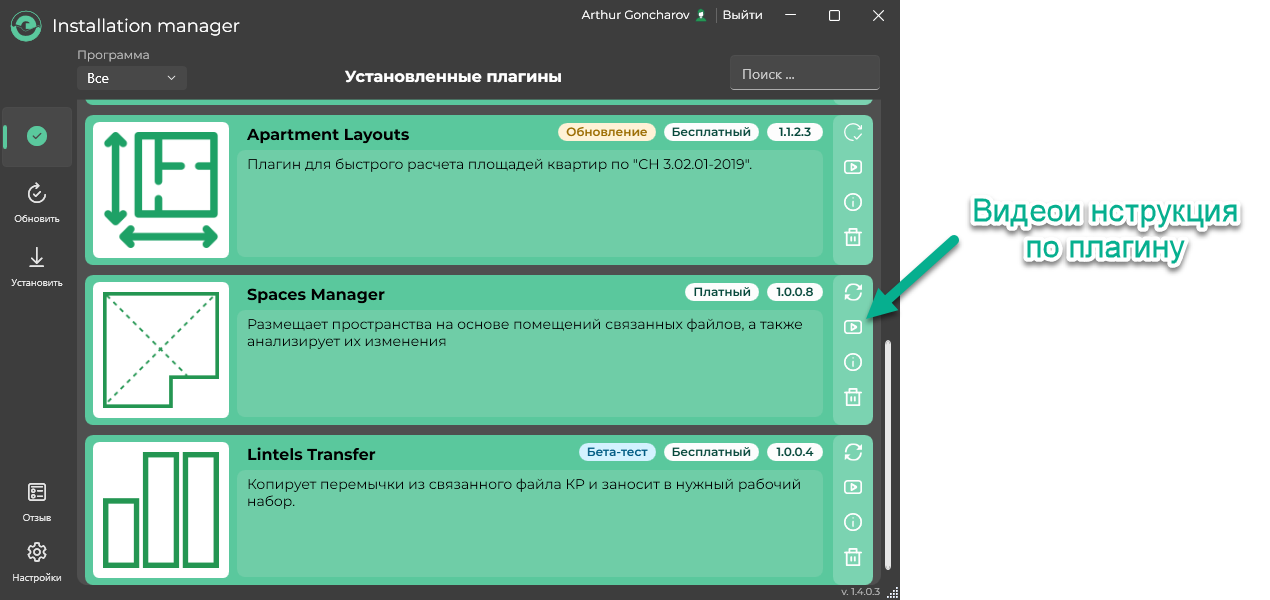Screen dimensions: 1270x600
Task: Play the video instruction for Apartment Layouts
Action: [852, 166]
